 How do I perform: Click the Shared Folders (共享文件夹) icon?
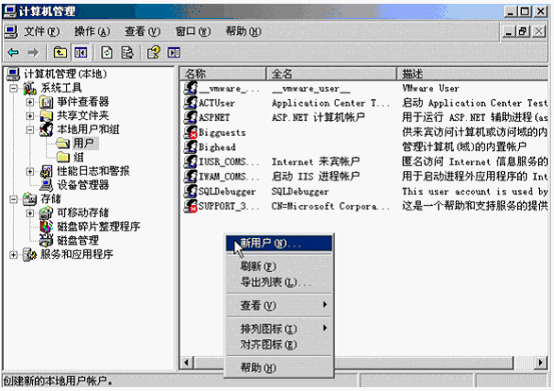pos(46,116)
